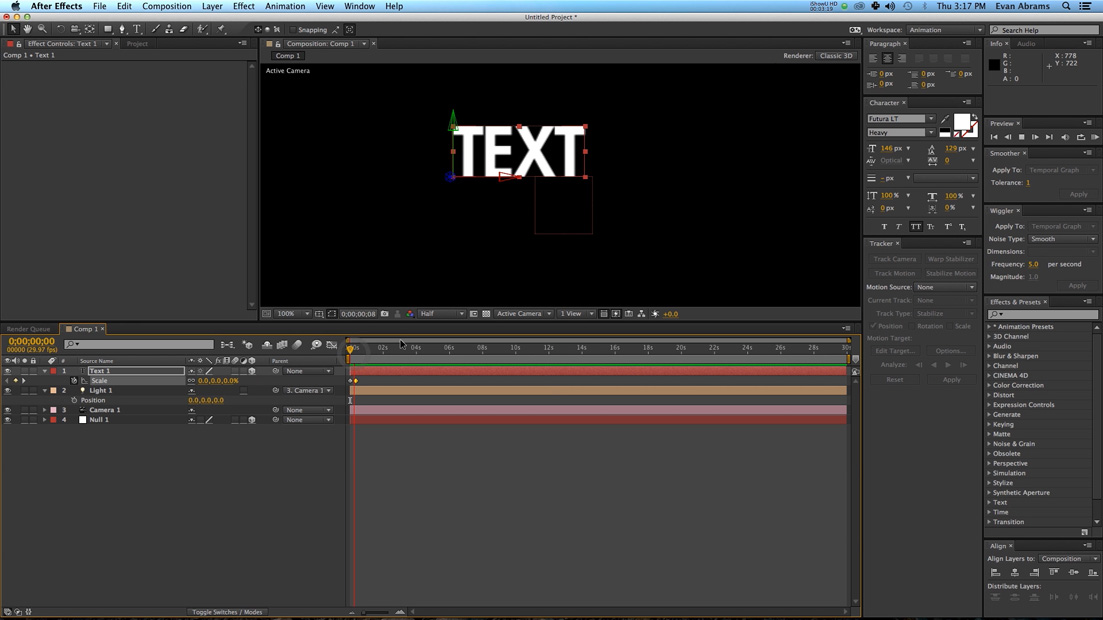Open Active Camera view dropdown
This screenshot has width=1103, height=620.
coord(524,314)
